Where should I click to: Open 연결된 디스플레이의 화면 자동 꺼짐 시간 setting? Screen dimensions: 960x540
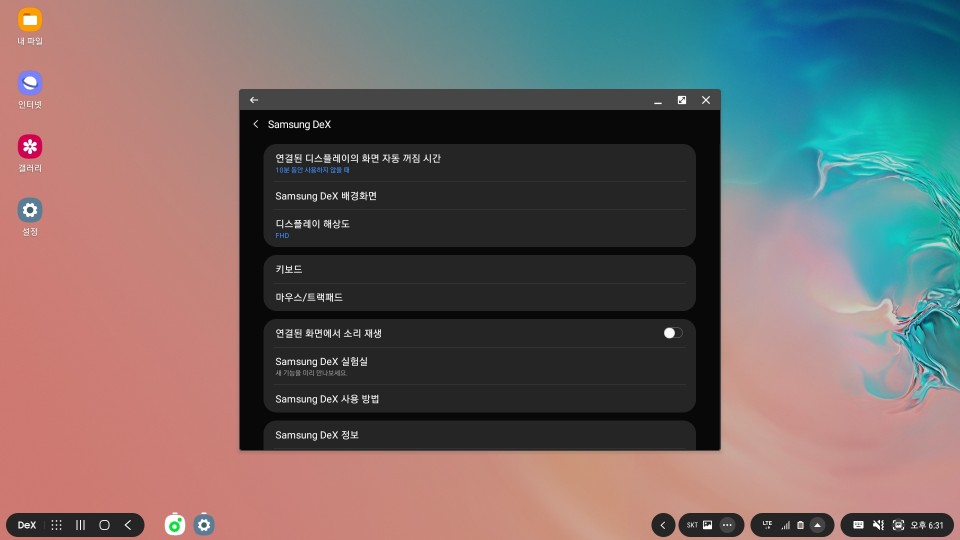(479, 163)
